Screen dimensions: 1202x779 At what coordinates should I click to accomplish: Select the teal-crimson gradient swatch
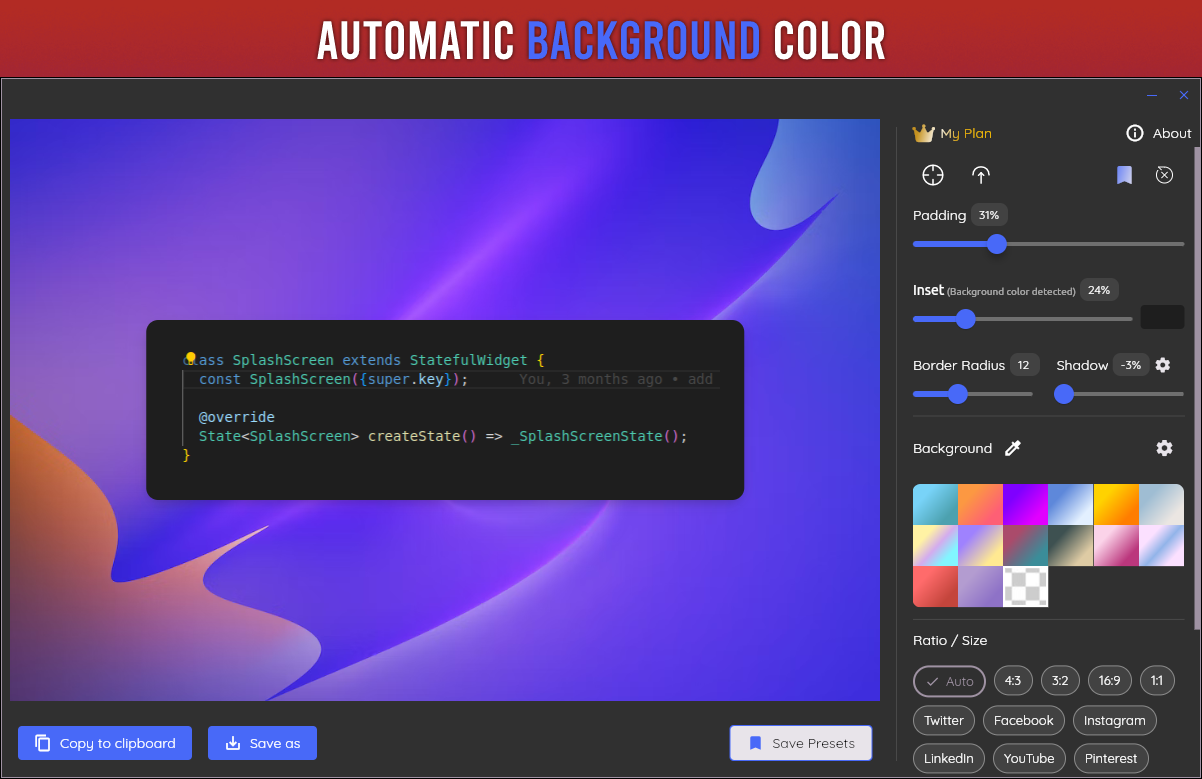pyautogui.click(x=1025, y=545)
